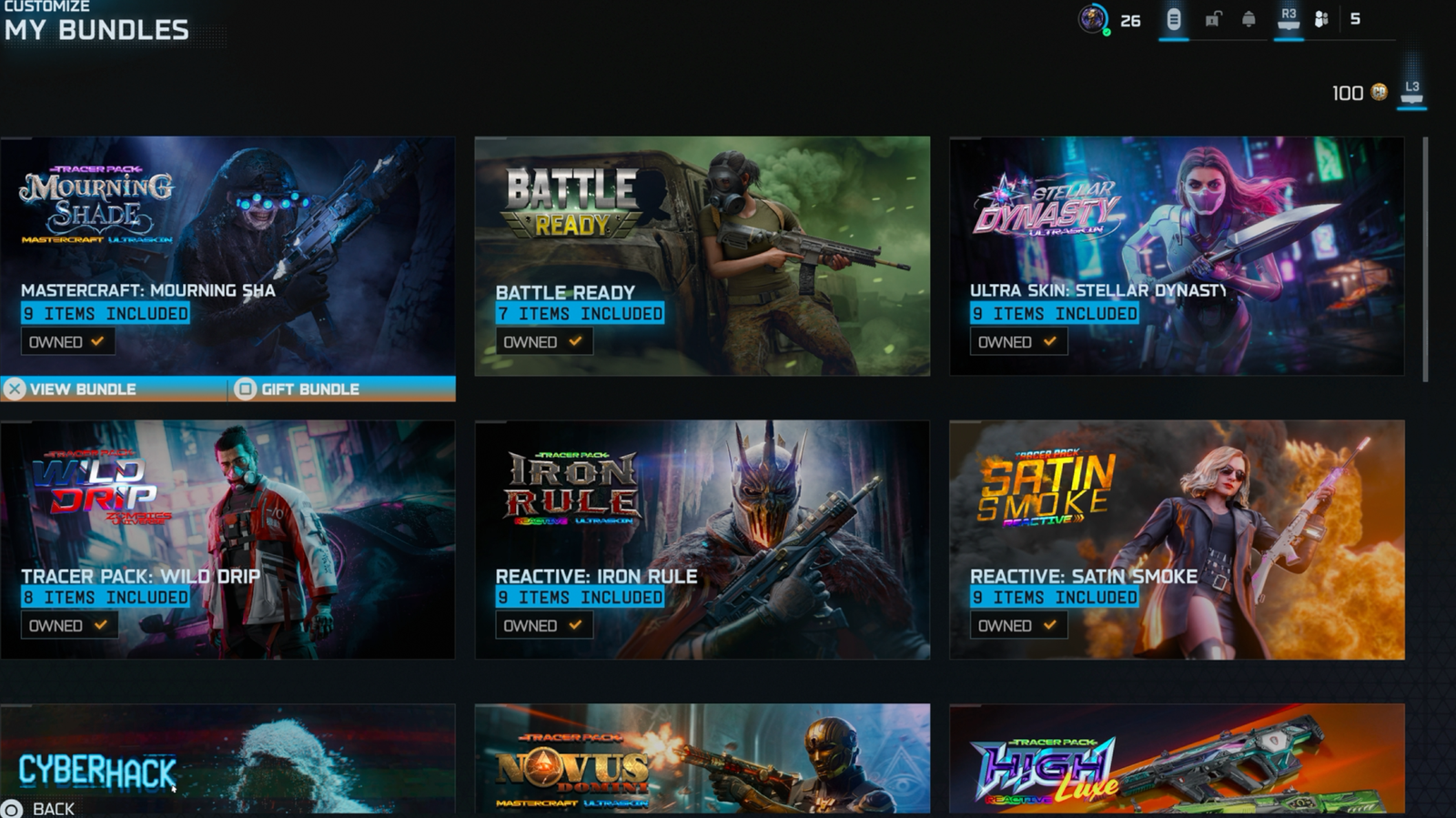Image resolution: width=1456 pixels, height=818 pixels.
Task: Open the Tracer Pack Wild Drip card
Action: point(227,540)
